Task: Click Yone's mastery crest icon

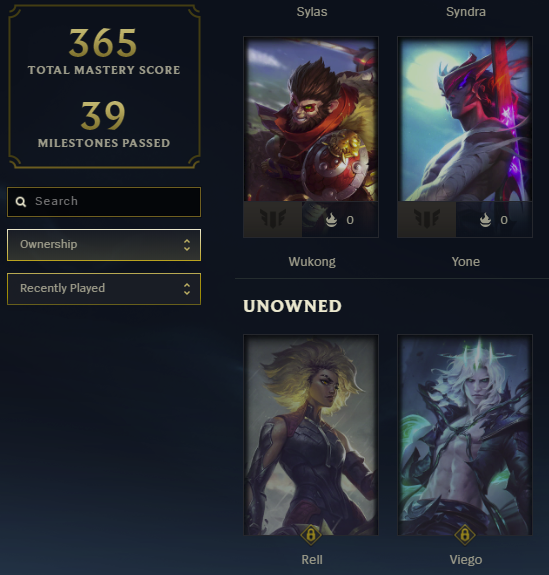Action: pos(427,219)
